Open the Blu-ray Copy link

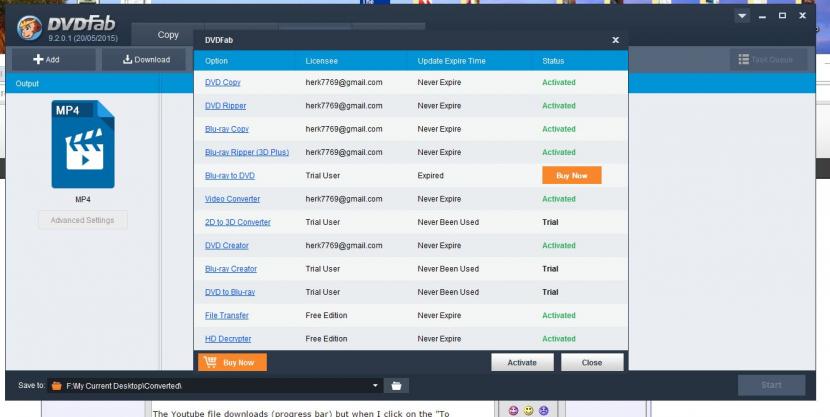pos(227,129)
